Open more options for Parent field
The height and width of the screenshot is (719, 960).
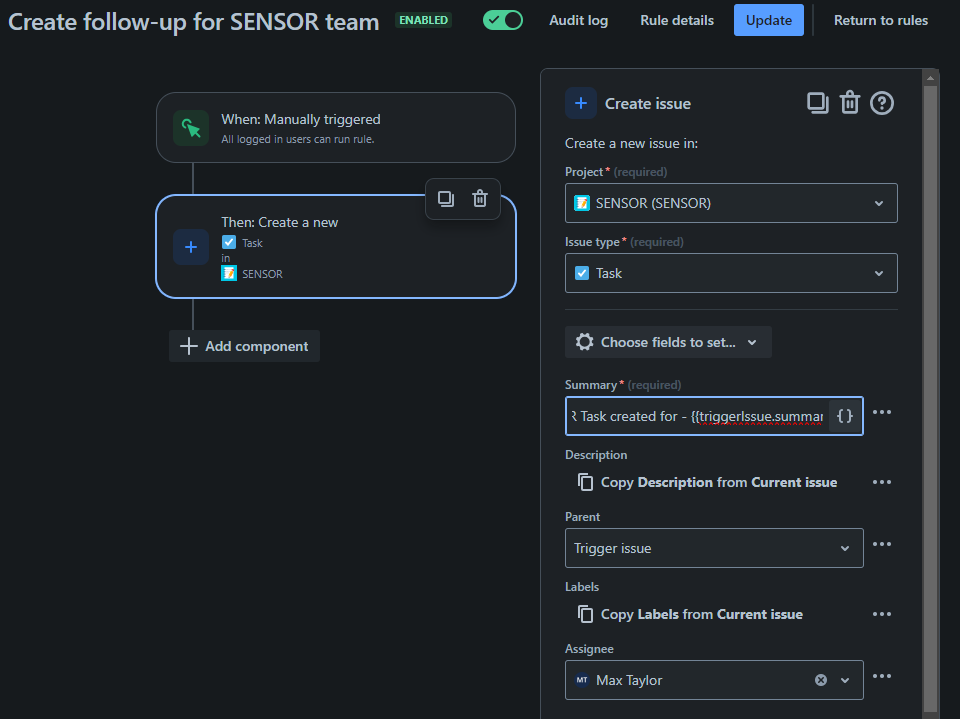[x=882, y=544]
